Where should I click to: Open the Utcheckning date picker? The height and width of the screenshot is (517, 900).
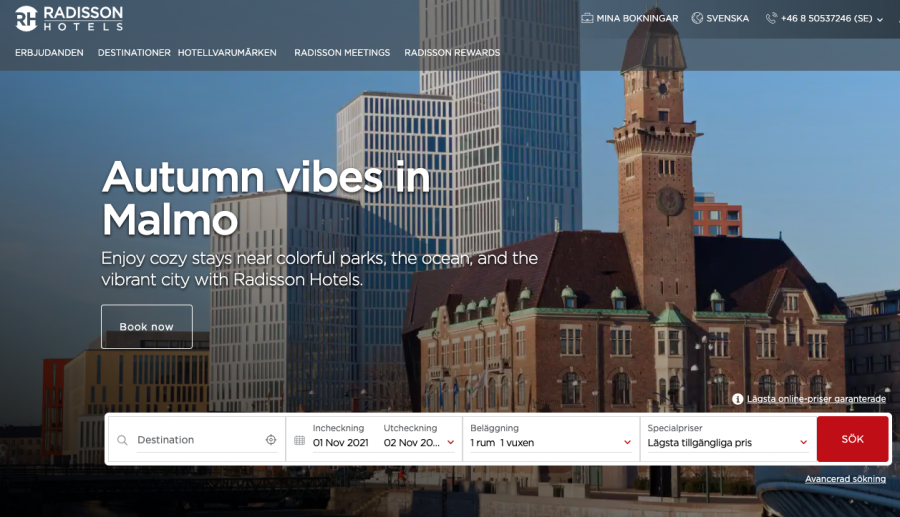[418, 442]
